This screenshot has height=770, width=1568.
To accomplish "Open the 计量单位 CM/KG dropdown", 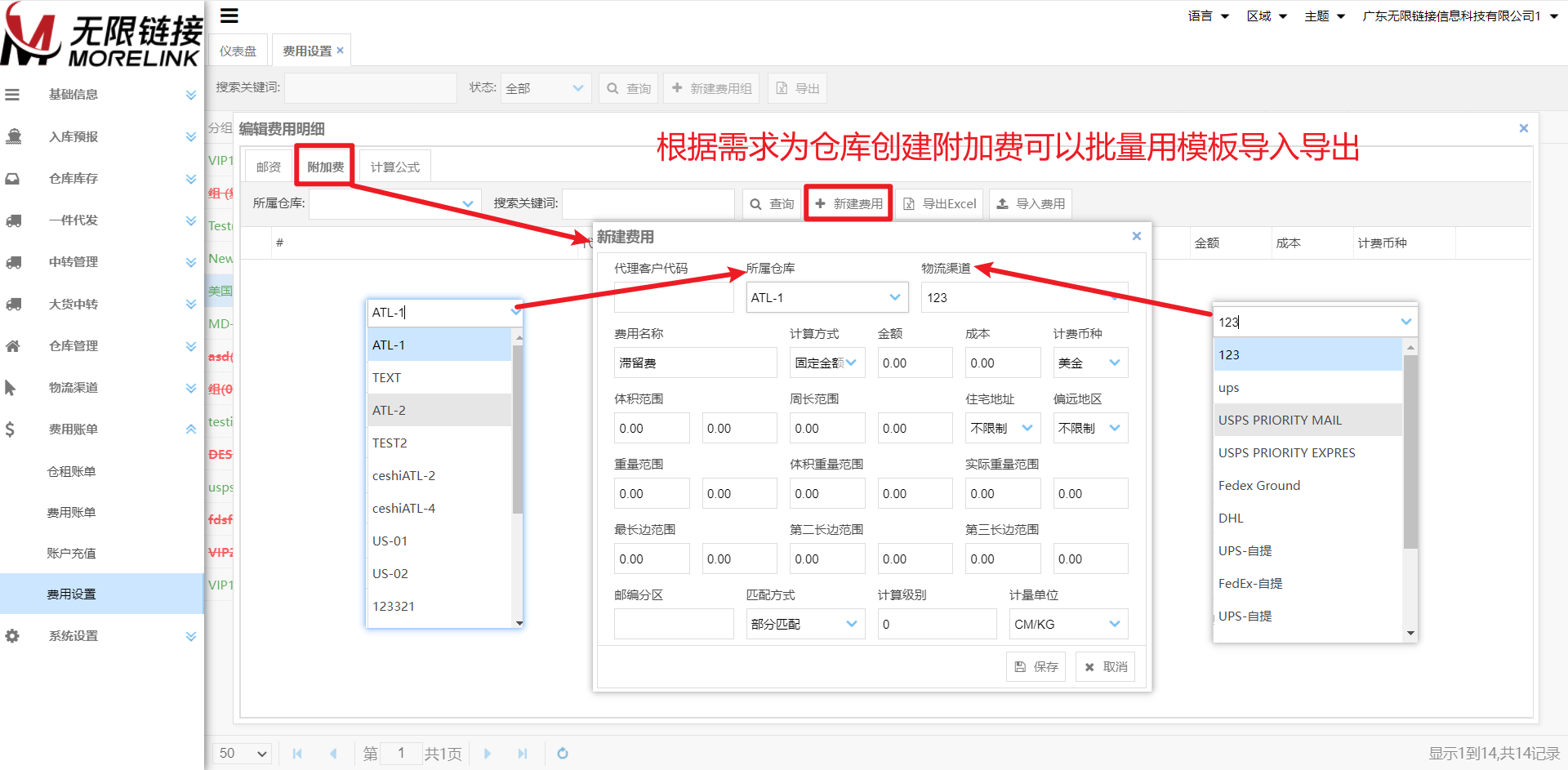I will pyautogui.click(x=1068, y=625).
